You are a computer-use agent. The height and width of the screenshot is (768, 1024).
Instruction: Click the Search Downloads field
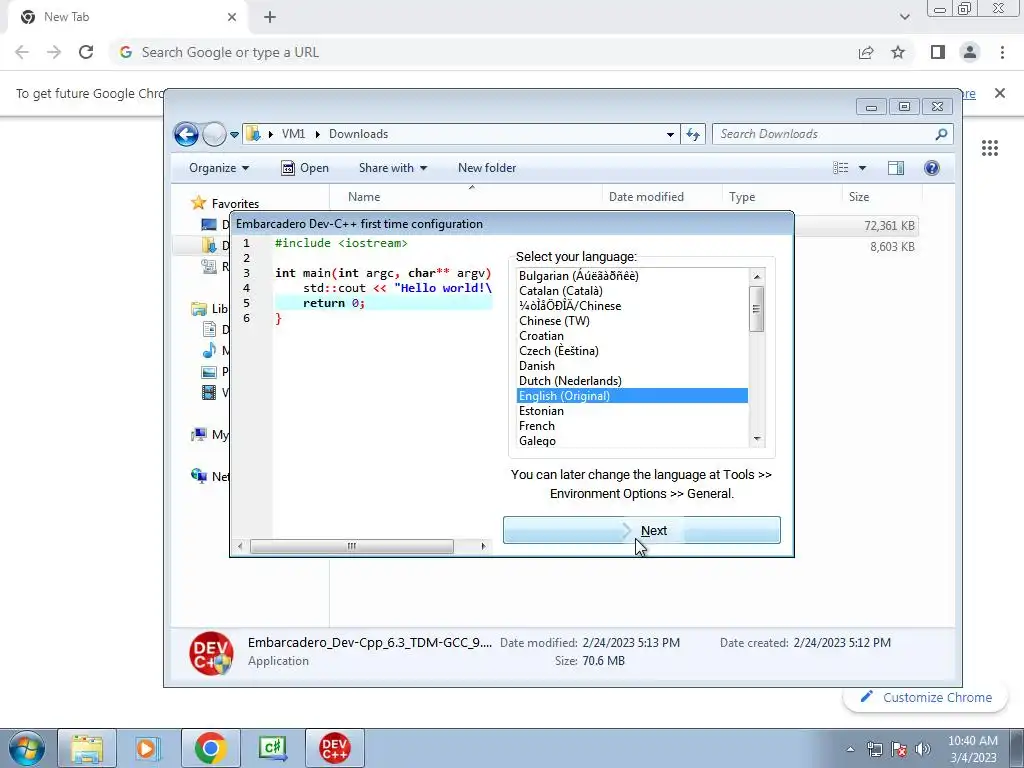(x=825, y=134)
